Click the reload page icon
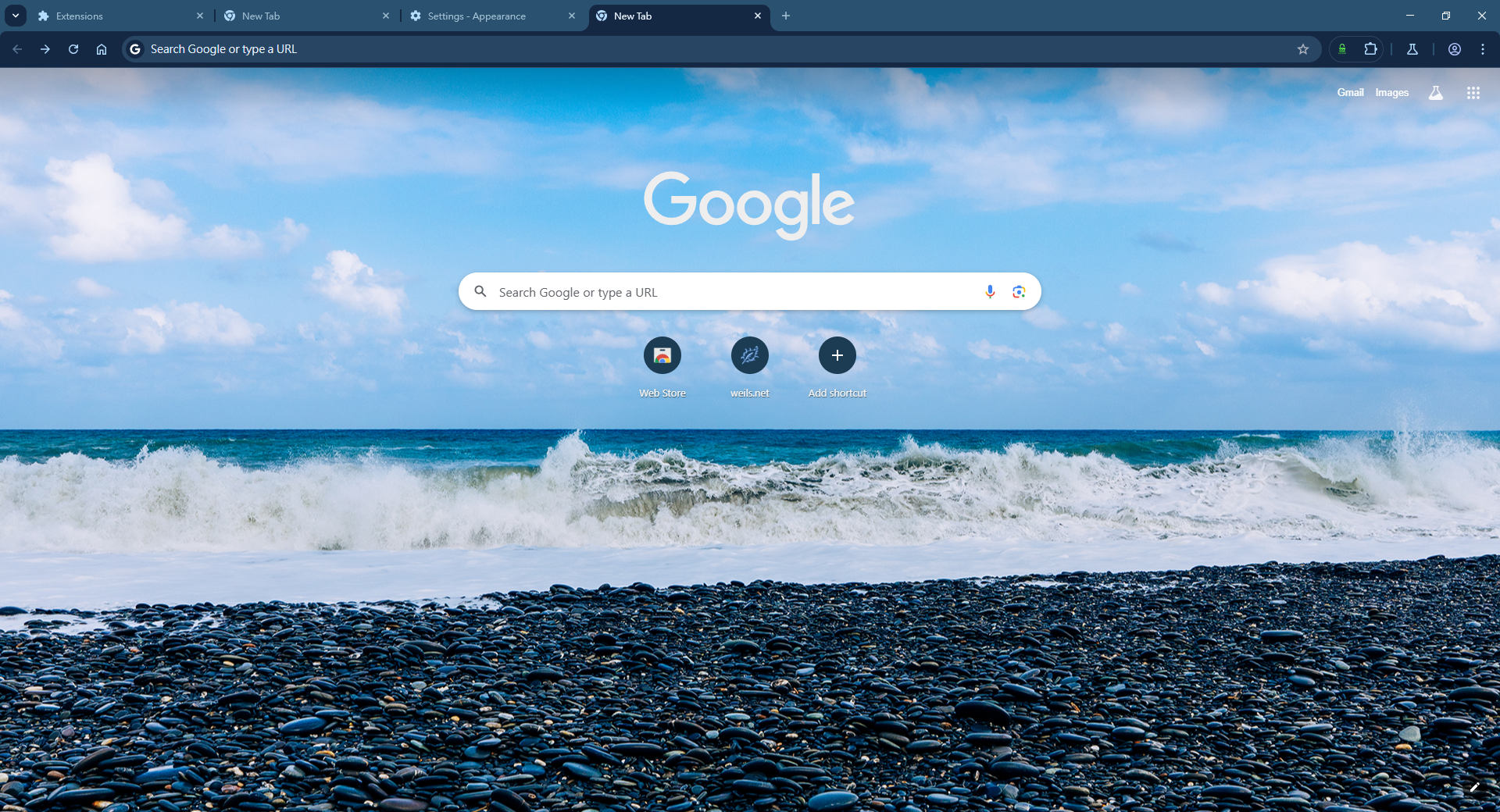The image size is (1500, 812). pyautogui.click(x=73, y=49)
